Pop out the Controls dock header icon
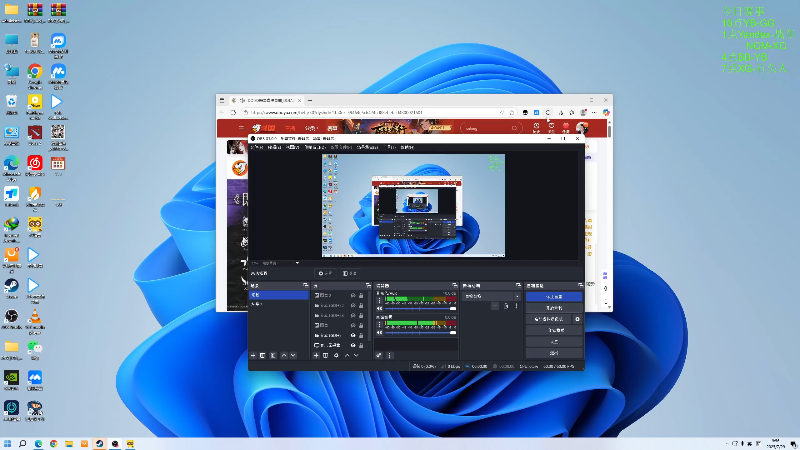Screen dimensions: 800x450 click(580, 286)
